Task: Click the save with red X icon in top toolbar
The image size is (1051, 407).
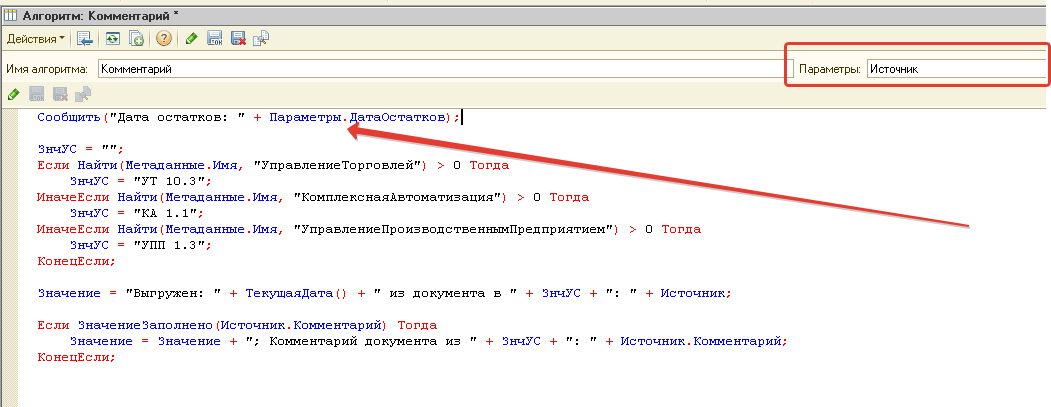Action: point(238,39)
